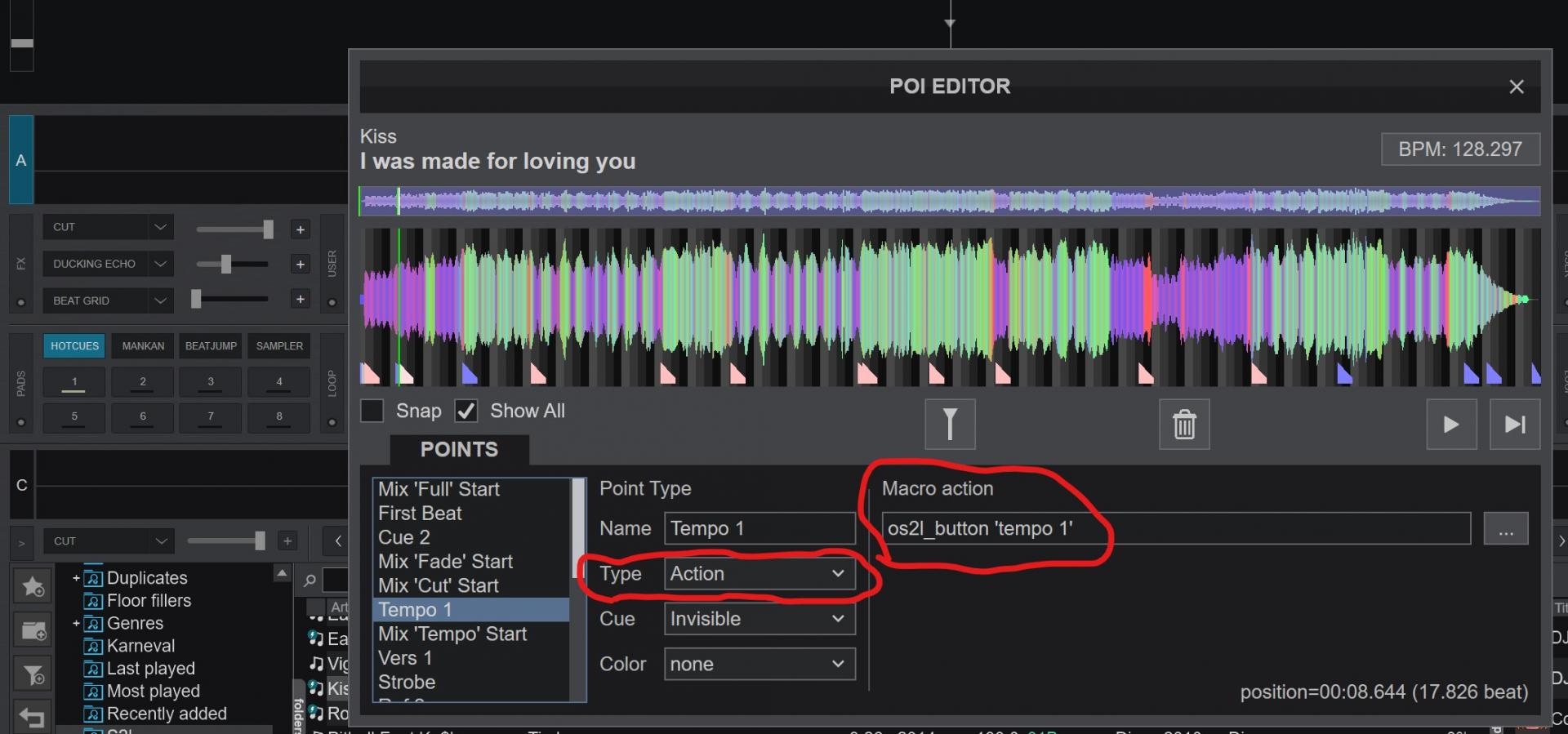Viewport: 1568px width, 734px height.
Task: Uncheck the Show All checkbox
Action: pos(466,411)
